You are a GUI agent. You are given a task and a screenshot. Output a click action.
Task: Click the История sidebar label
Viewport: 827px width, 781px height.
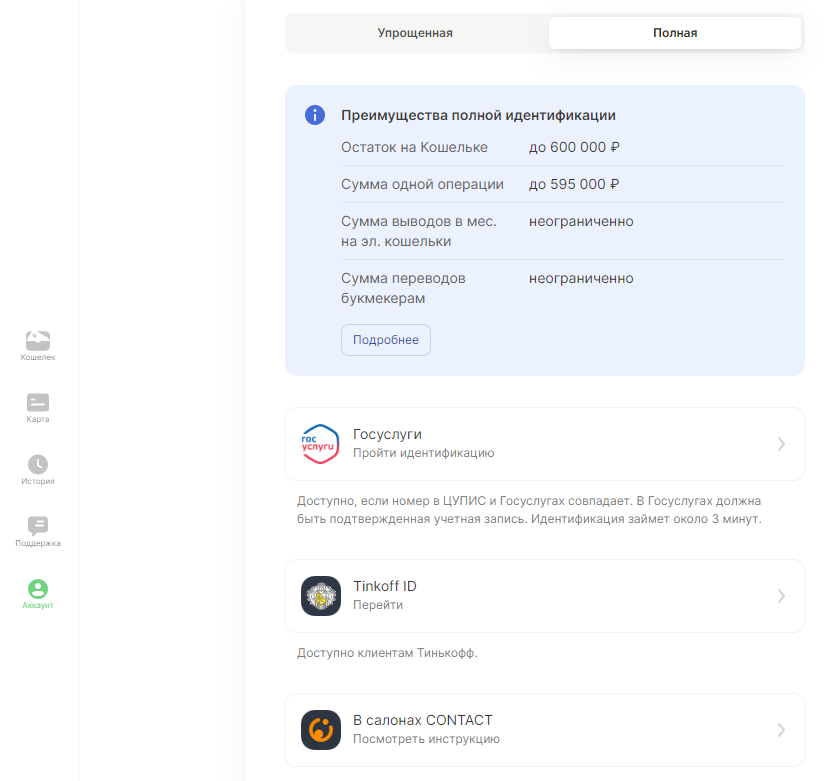(x=38, y=481)
